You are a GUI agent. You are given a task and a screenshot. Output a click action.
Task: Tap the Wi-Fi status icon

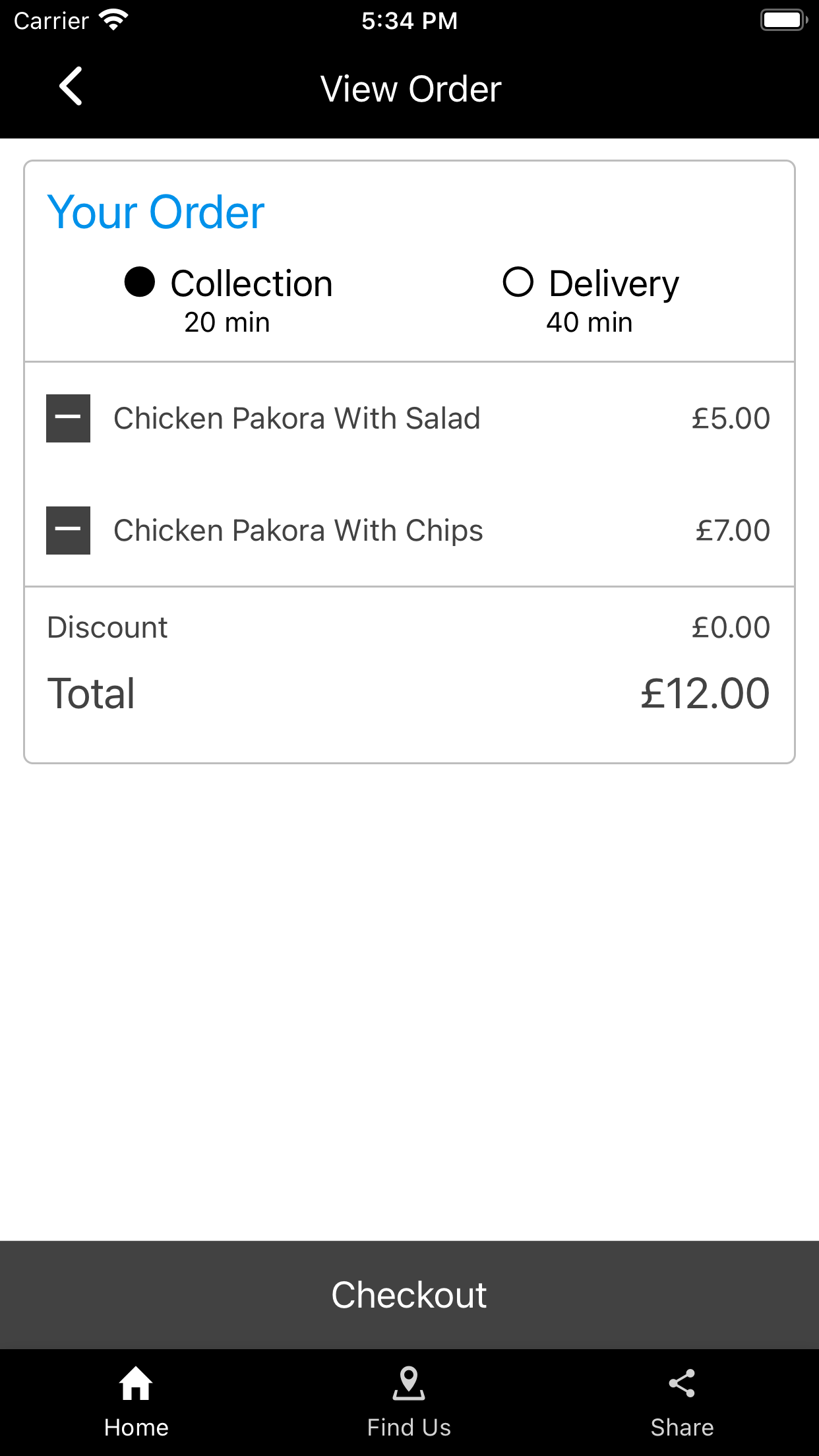pos(113,20)
